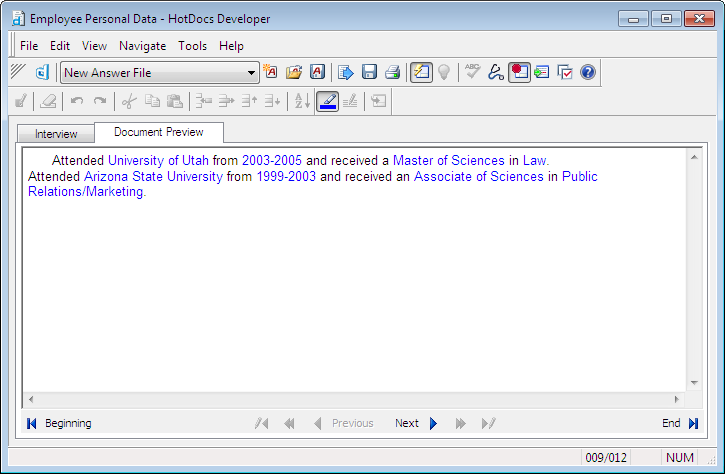
Task: Open the New Answer File dropdown
Action: [160, 73]
